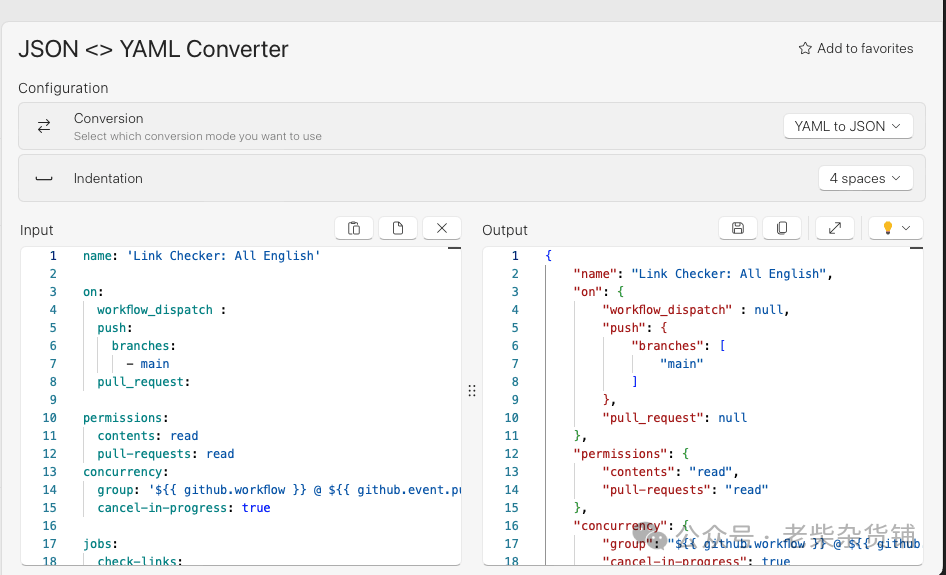
Task: Save the Output to a file
Action: click(x=738, y=228)
